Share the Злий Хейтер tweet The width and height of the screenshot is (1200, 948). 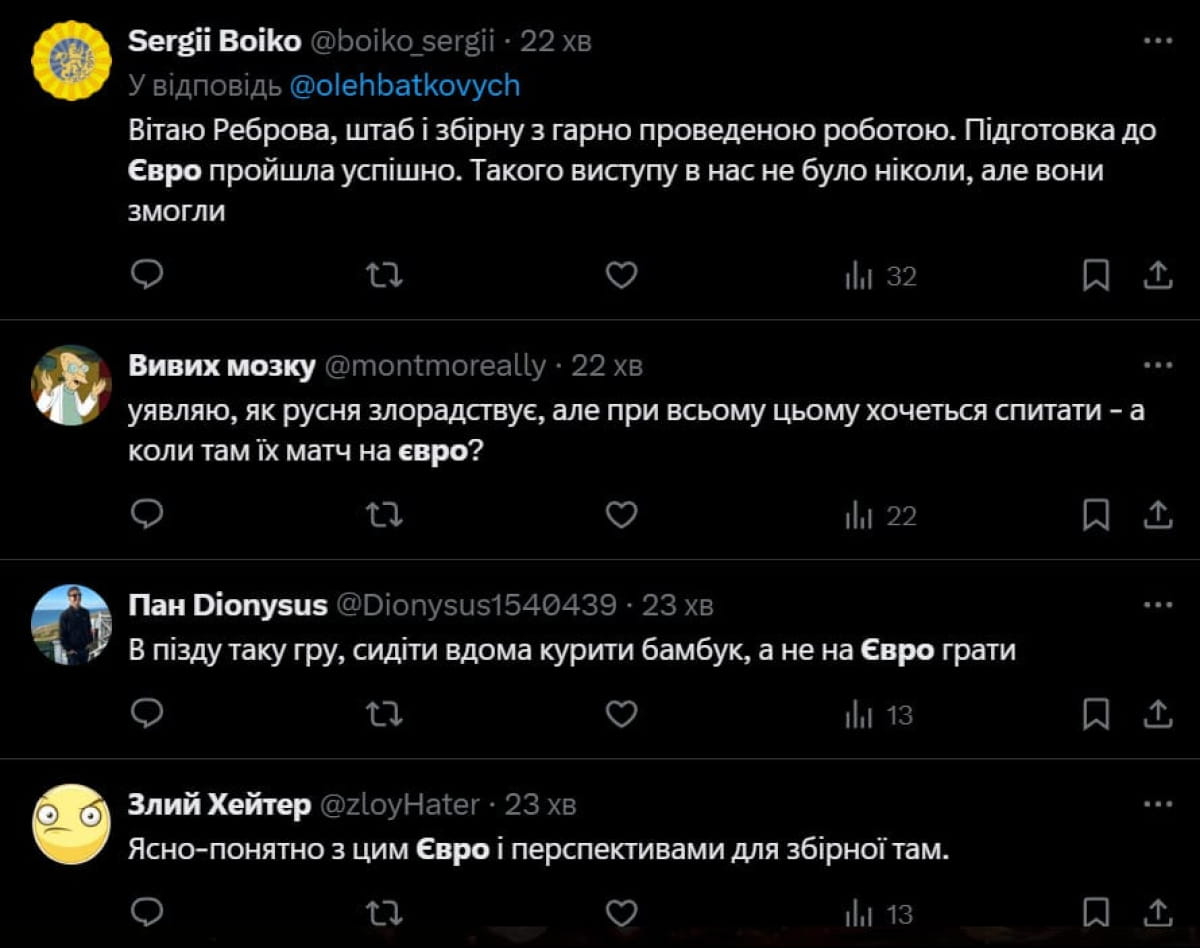click(1157, 912)
